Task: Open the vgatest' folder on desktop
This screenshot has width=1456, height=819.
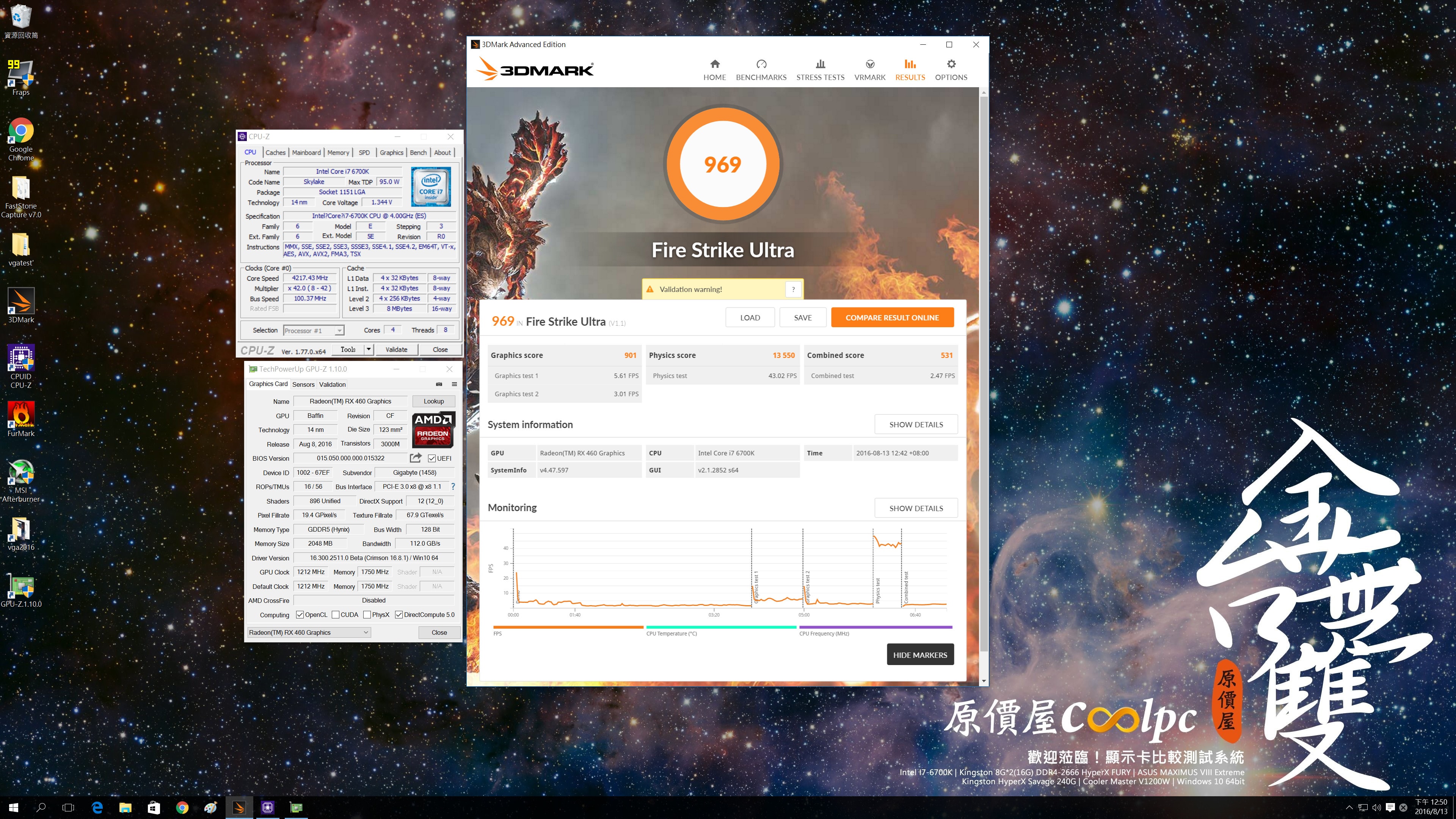Action: [x=21, y=249]
